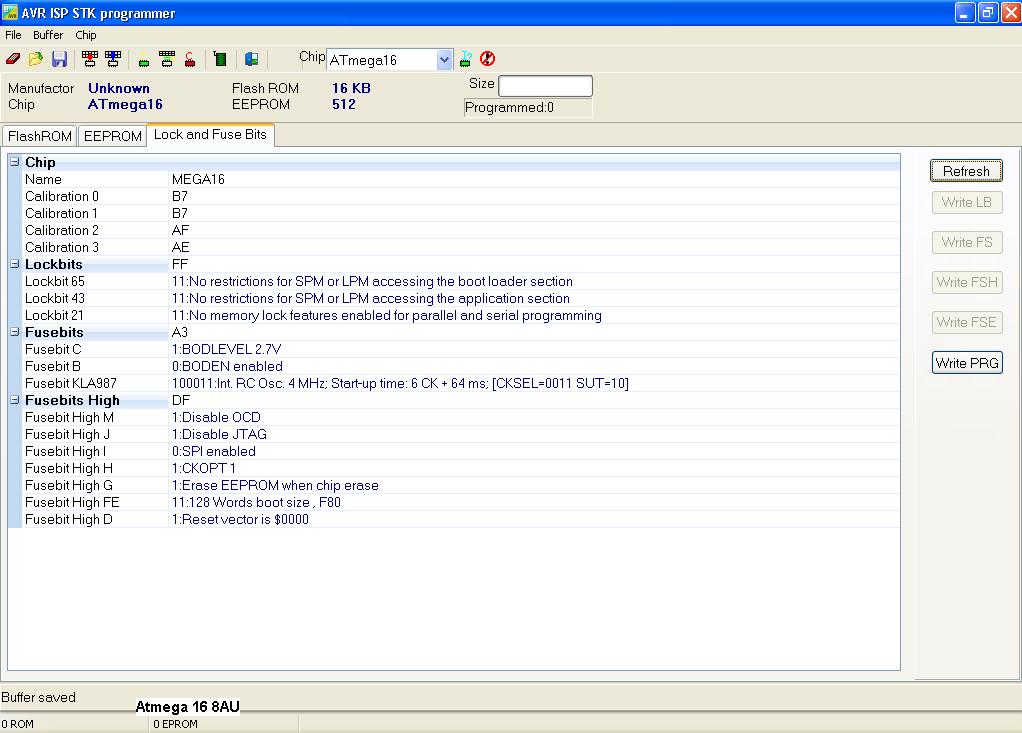Open the Buffer menu
The height and width of the screenshot is (733, 1022).
click(48, 35)
